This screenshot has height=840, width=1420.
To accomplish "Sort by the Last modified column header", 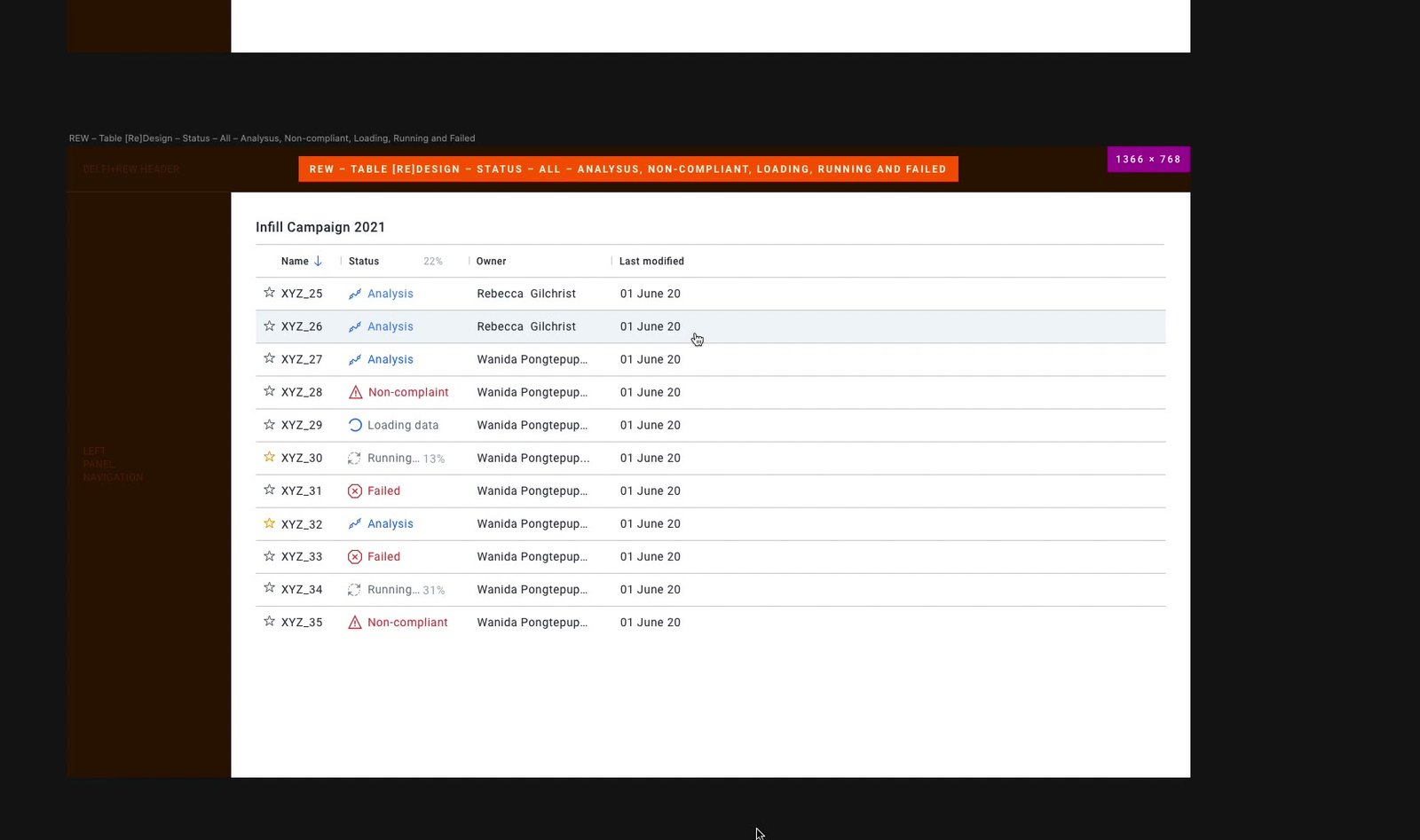I will (x=651, y=261).
